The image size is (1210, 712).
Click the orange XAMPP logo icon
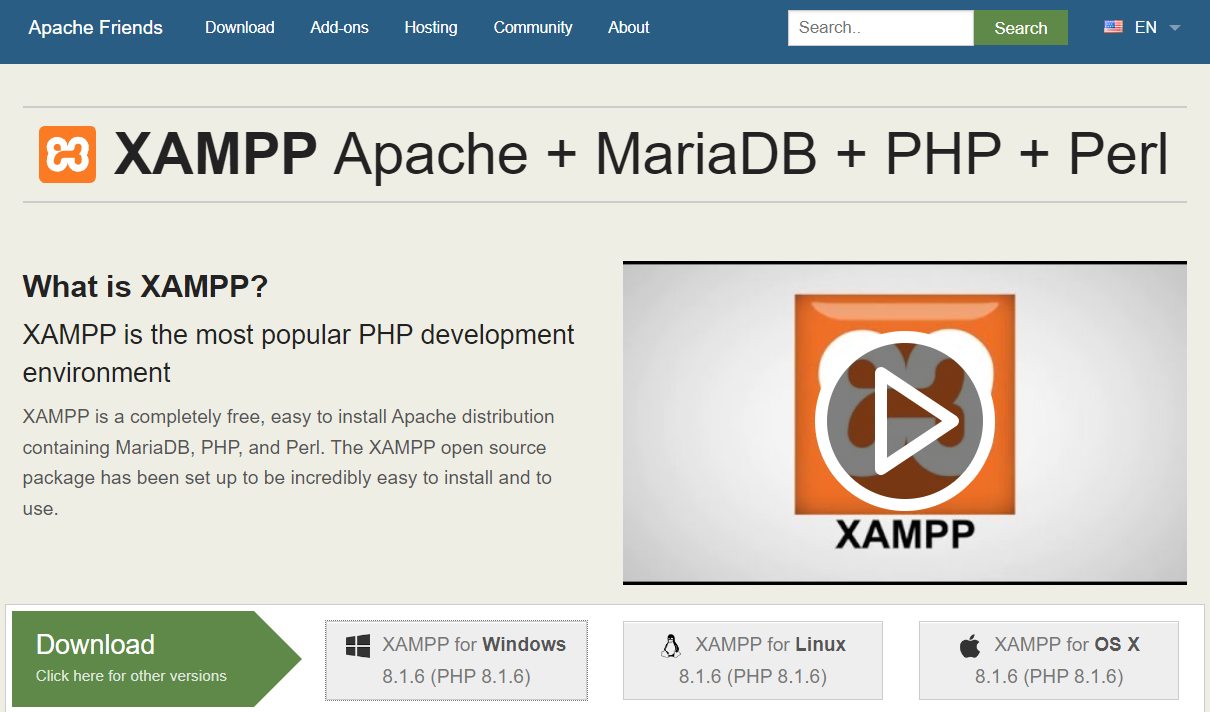pos(67,155)
